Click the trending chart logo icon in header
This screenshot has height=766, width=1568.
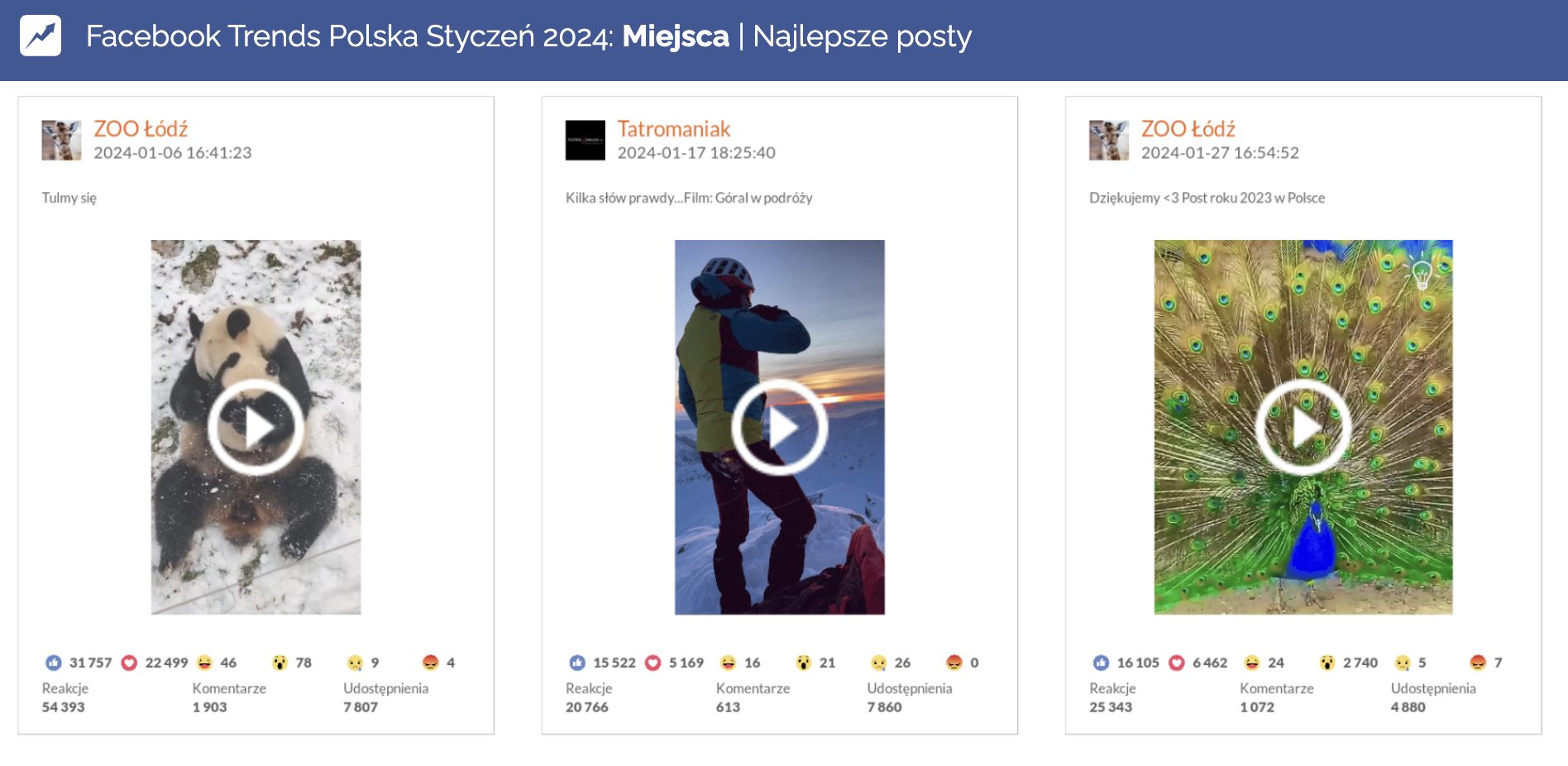click(41, 36)
